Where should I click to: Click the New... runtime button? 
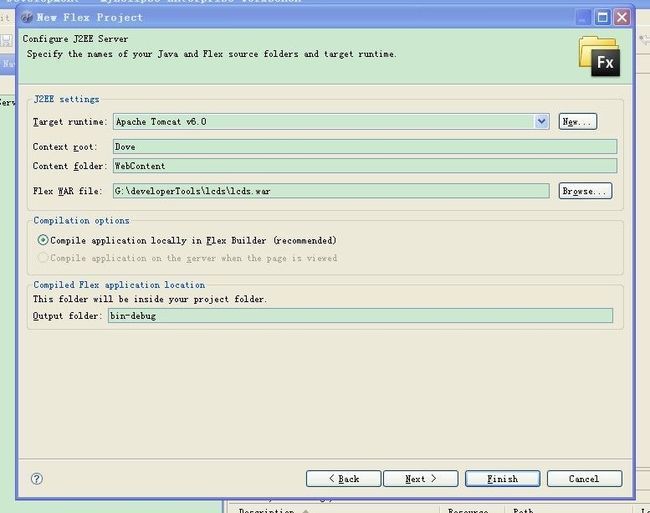pos(577,121)
